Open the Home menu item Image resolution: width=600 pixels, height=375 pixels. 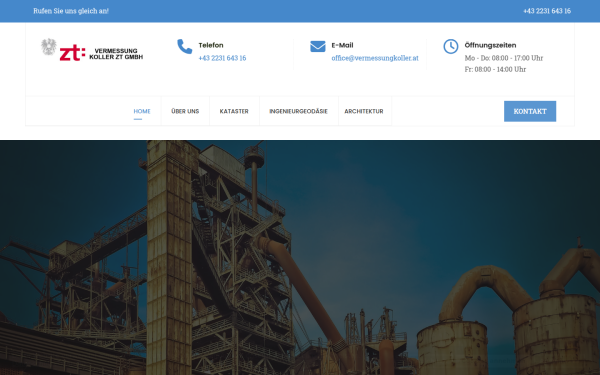point(142,111)
